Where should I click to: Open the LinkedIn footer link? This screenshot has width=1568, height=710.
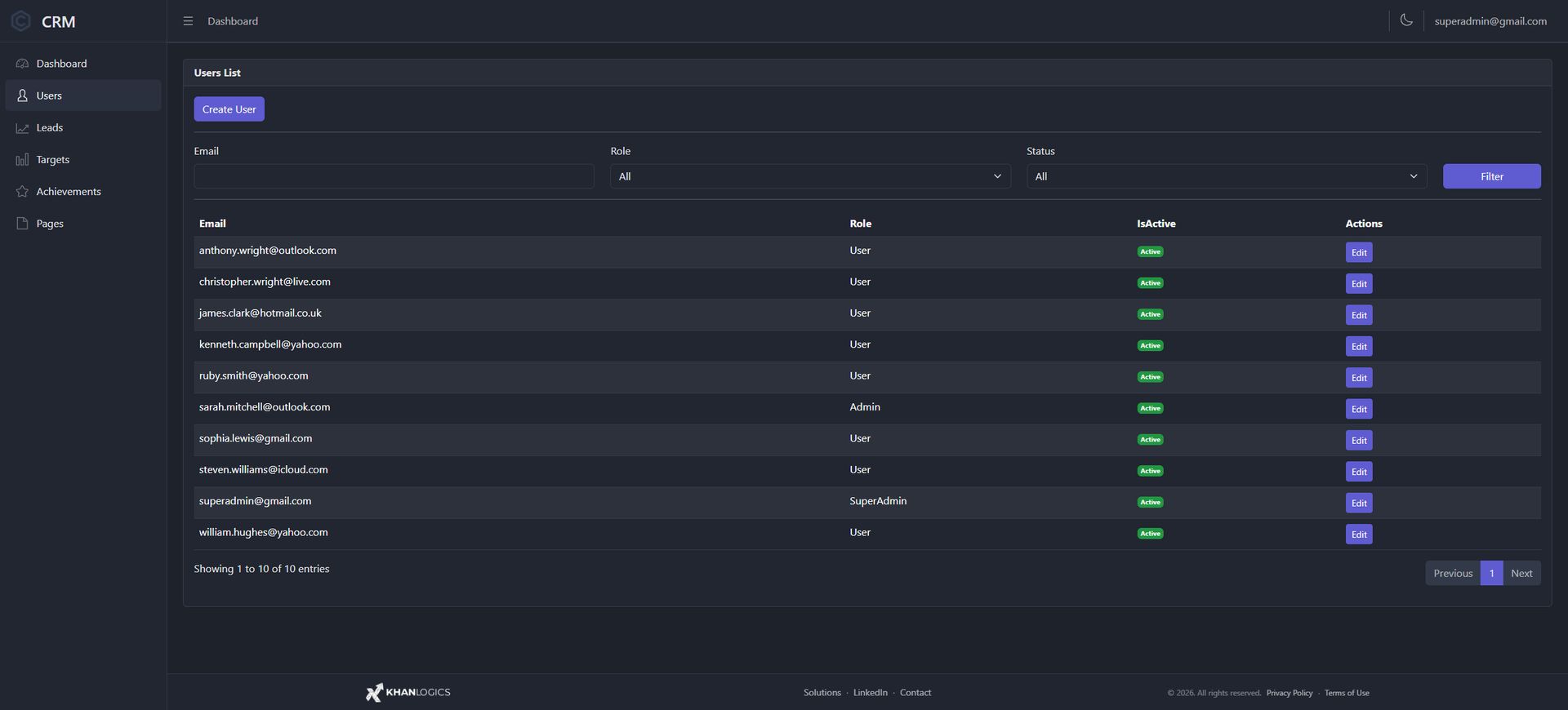(870, 693)
